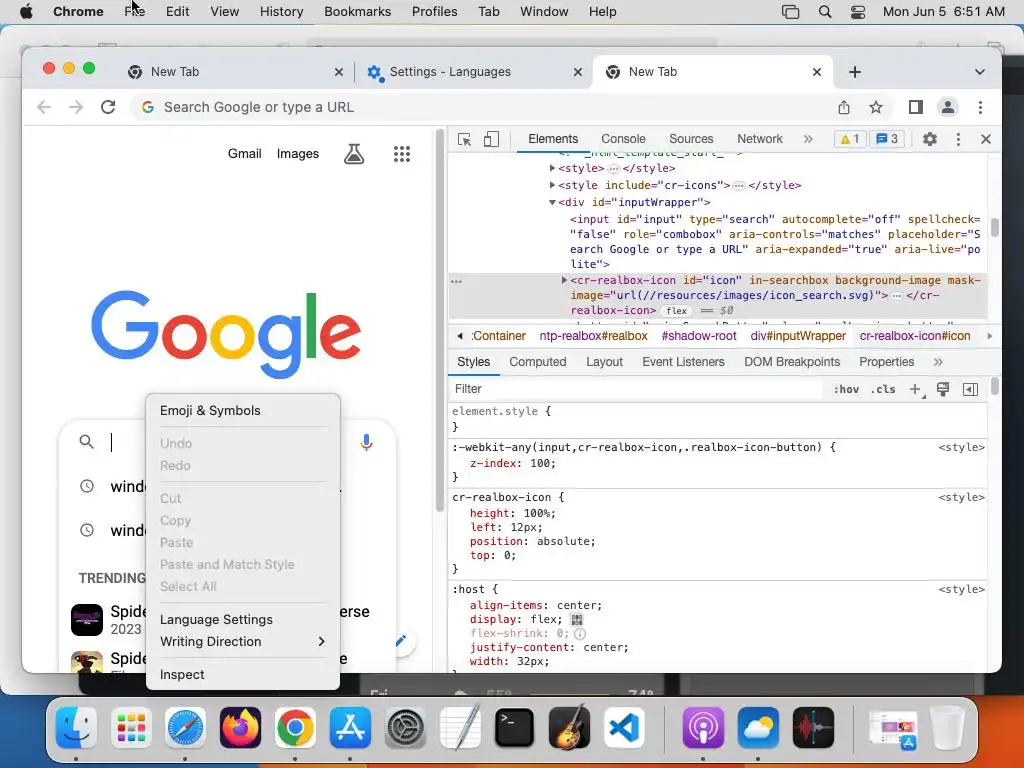
Task: Show more styles pane tabs chevron
Action: [x=938, y=362]
